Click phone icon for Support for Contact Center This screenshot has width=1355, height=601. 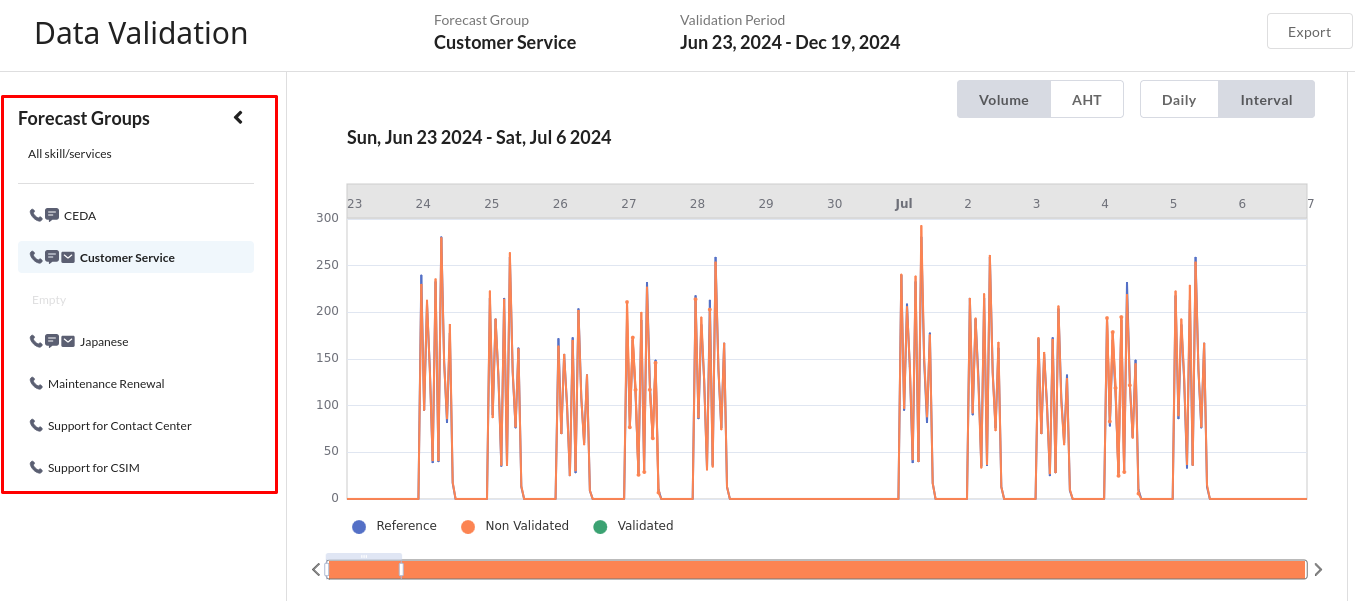click(x=36, y=425)
